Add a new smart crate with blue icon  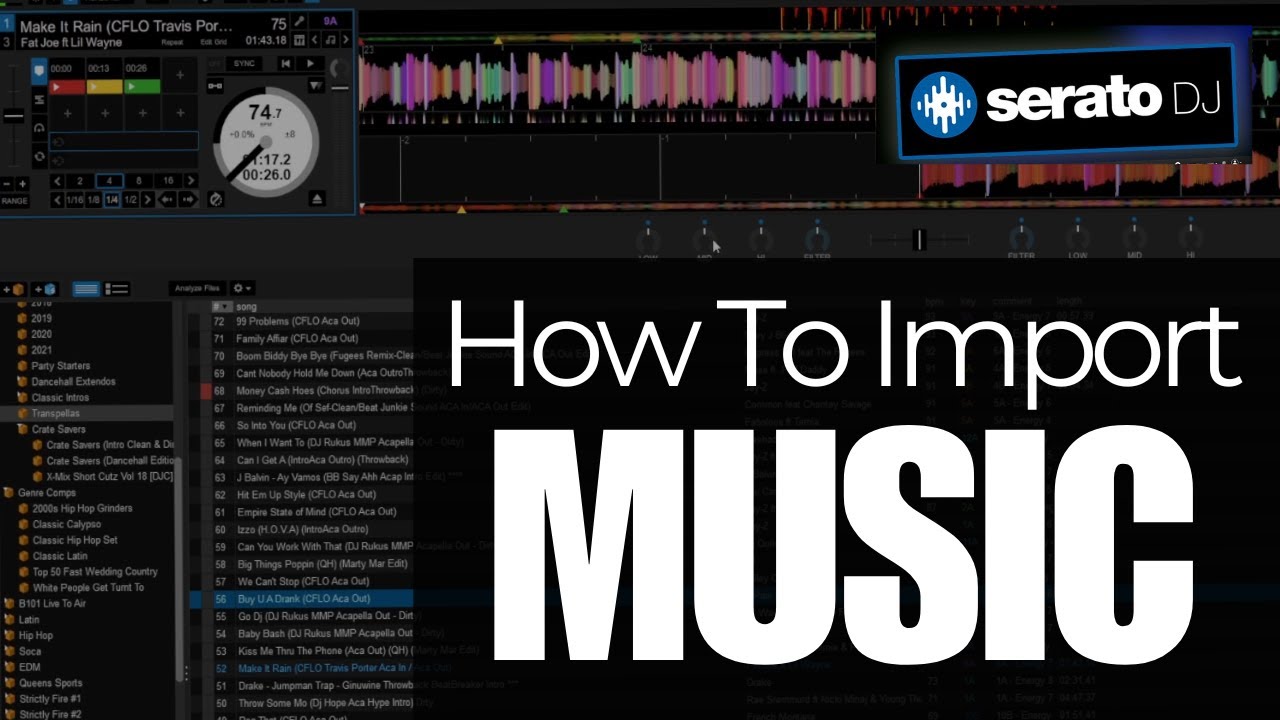click(44, 290)
